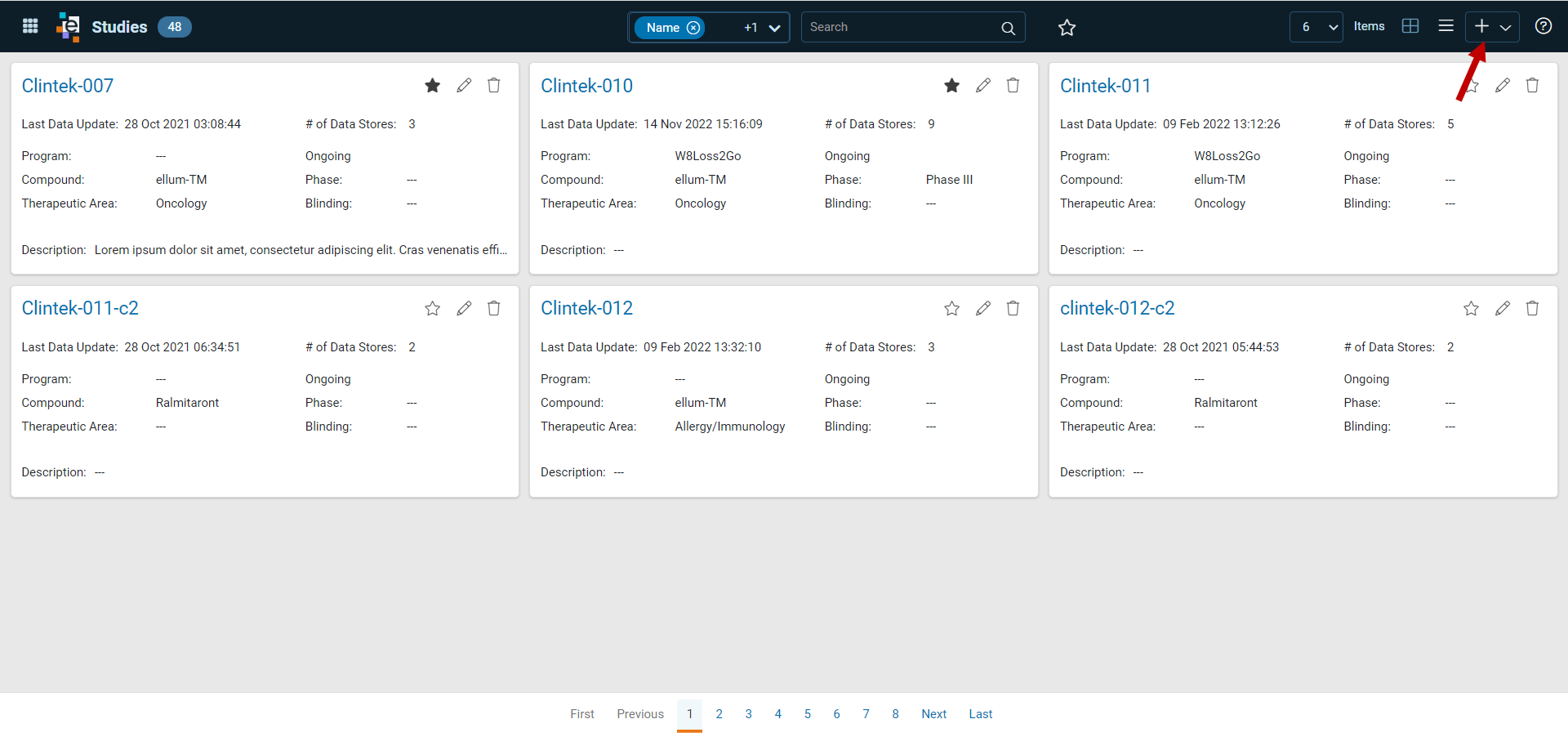Mark Clintek-011-c2 as favorite via star

pyautogui.click(x=433, y=308)
